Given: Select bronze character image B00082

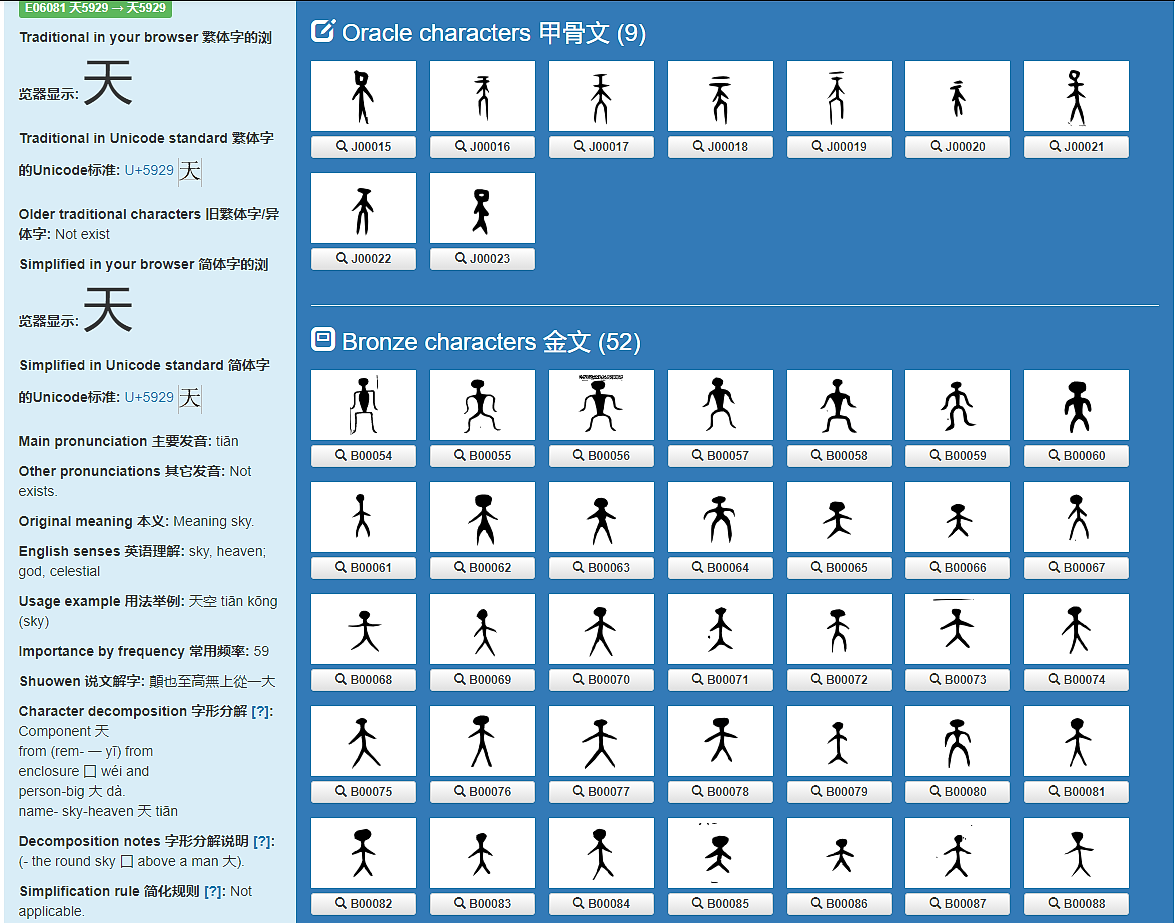Looking at the screenshot, I should [363, 853].
